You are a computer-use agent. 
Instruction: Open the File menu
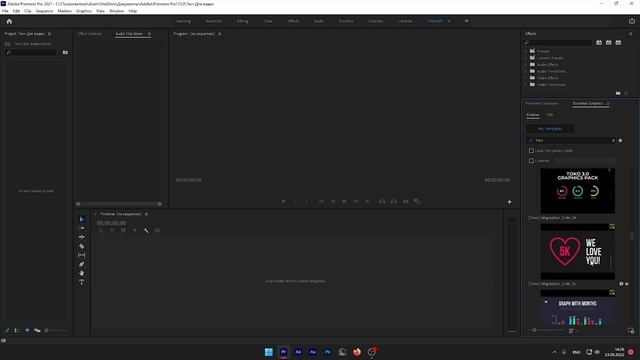click(x=5, y=11)
